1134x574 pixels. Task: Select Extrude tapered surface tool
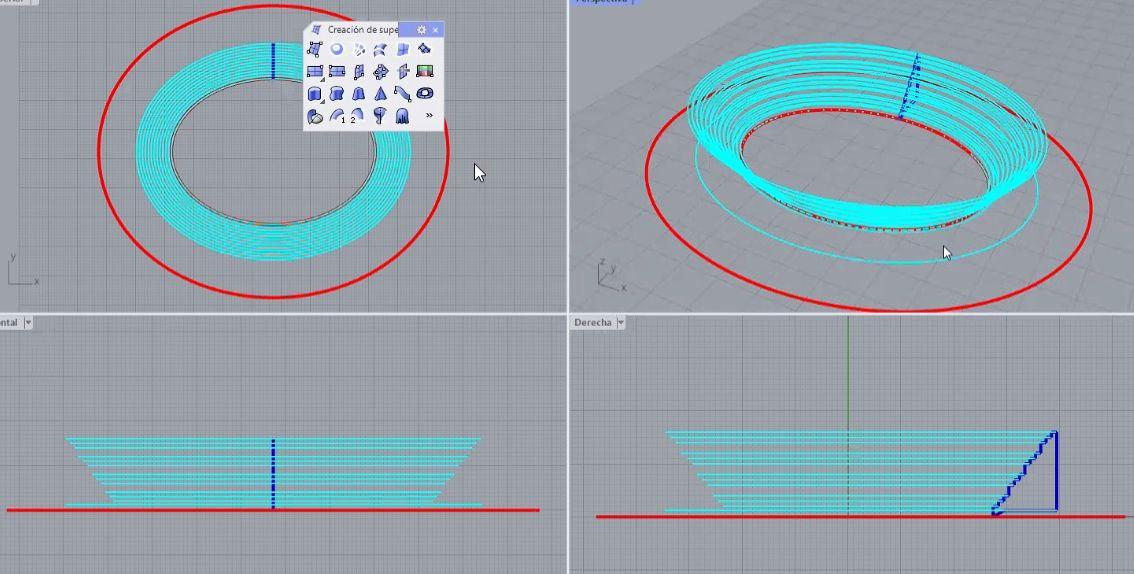[x=359, y=94]
